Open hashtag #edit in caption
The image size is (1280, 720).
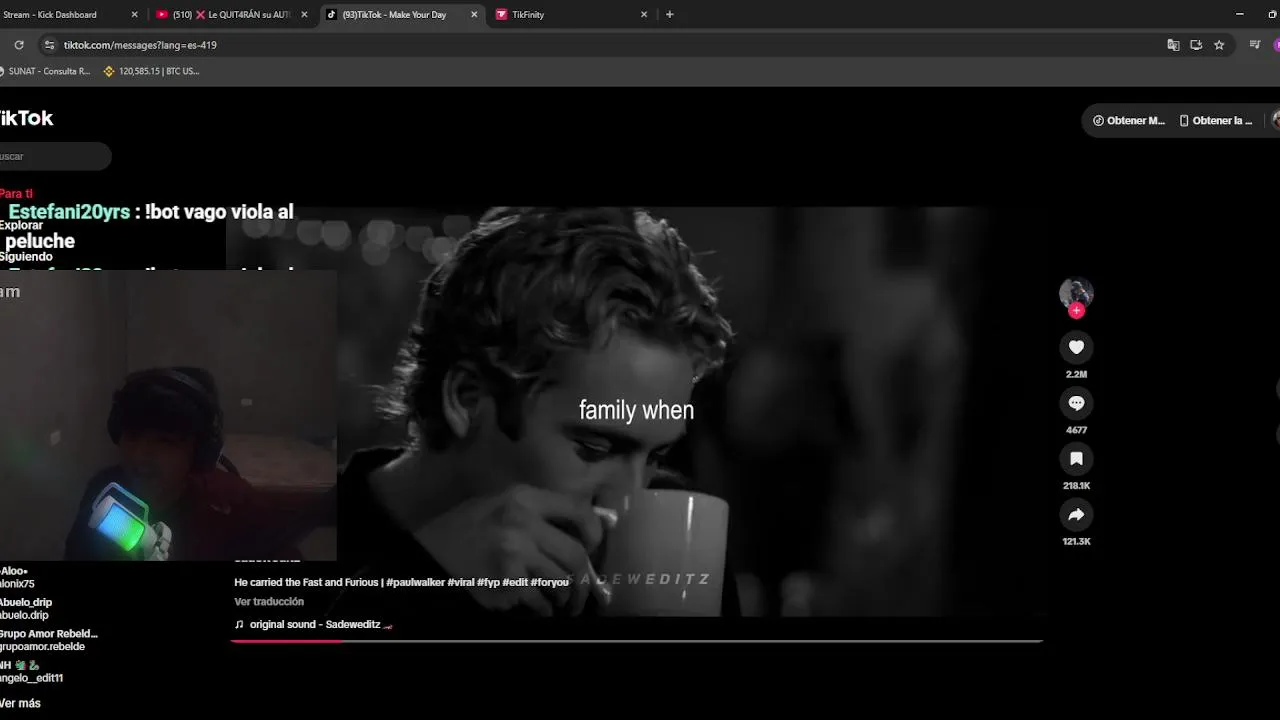pyautogui.click(x=515, y=582)
